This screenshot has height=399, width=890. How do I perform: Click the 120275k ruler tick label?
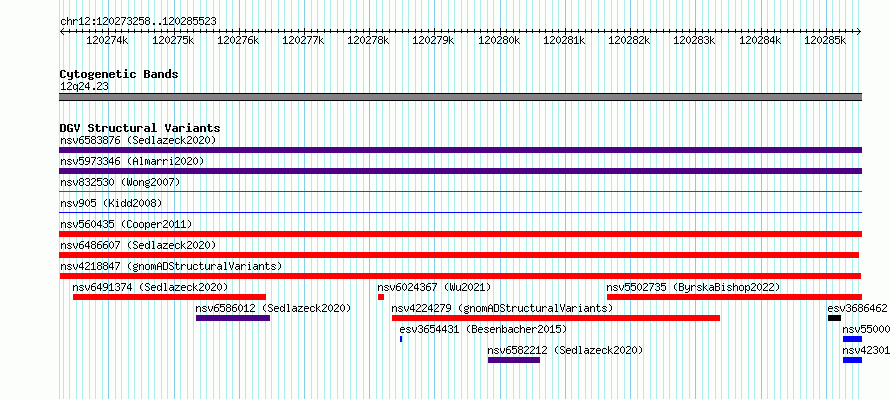pyautogui.click(x=174, y=40)
